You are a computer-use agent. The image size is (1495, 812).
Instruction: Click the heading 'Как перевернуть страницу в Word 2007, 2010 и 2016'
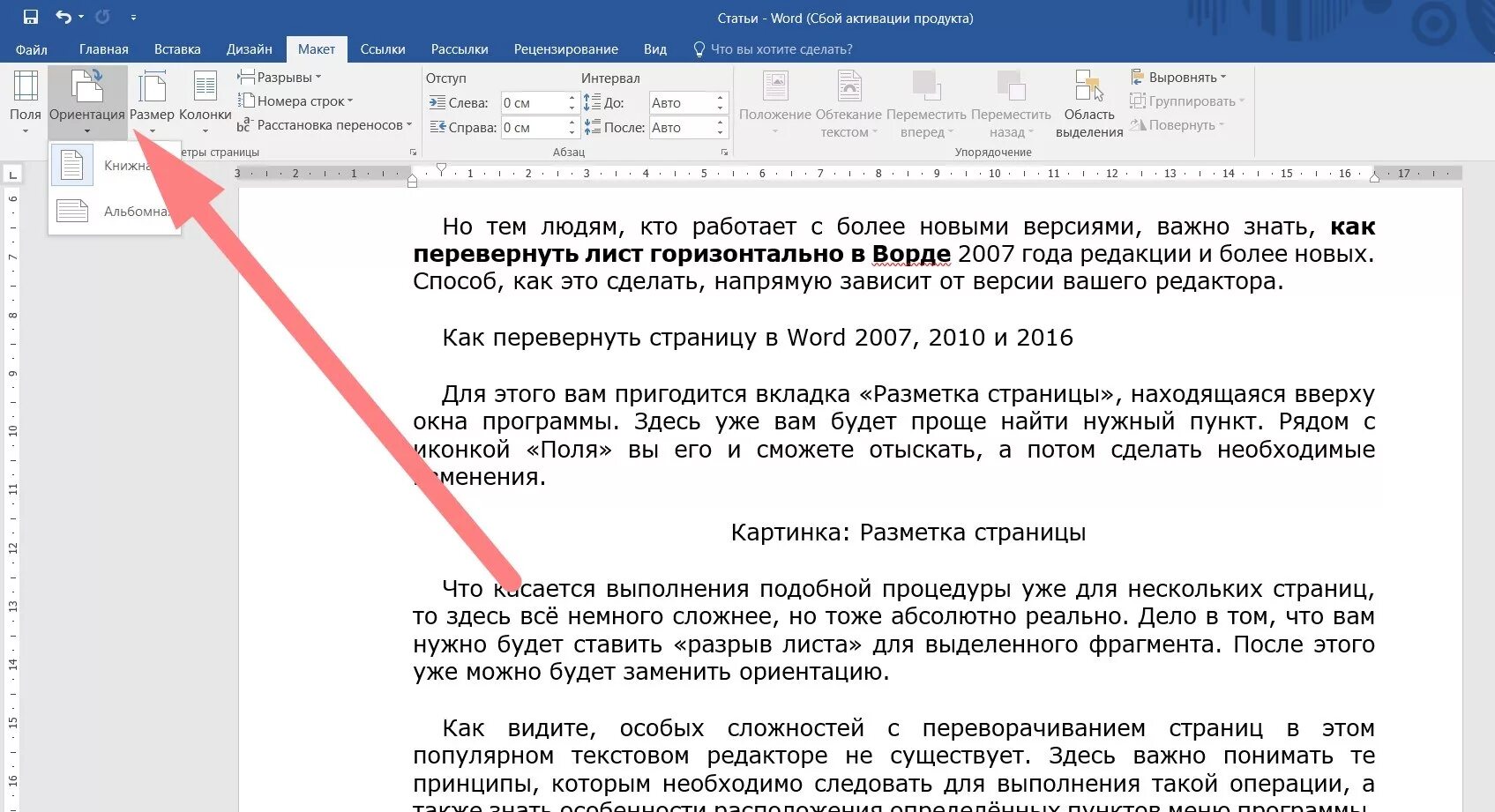[758, 338]
